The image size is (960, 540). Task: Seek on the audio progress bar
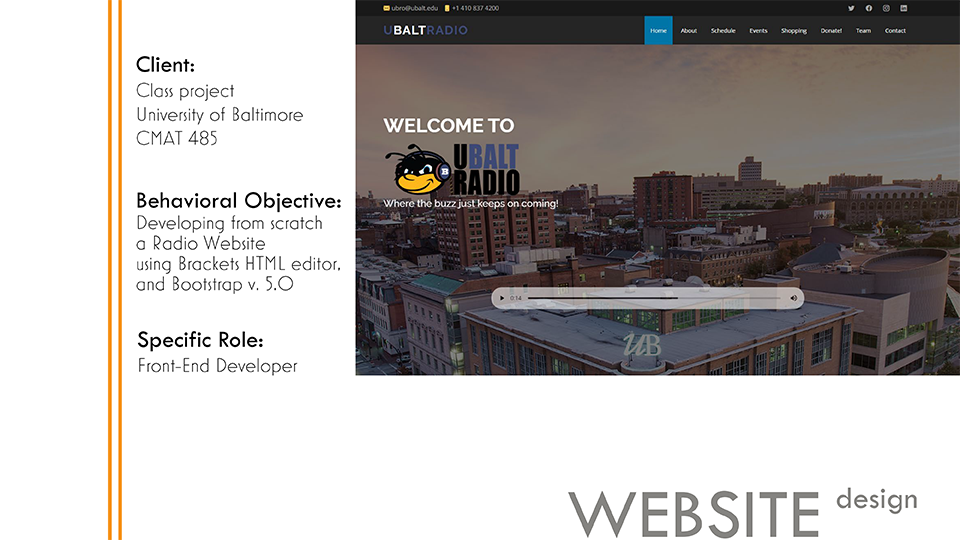click(654, 298)
